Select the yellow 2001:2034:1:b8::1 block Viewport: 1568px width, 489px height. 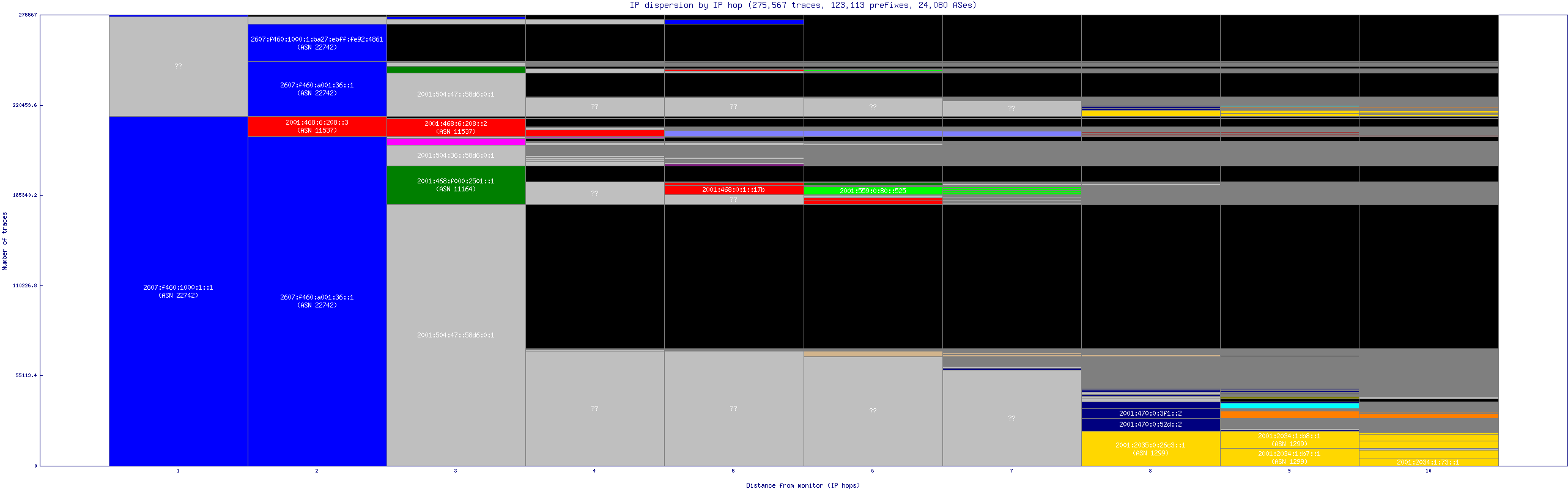(1289, 440)
